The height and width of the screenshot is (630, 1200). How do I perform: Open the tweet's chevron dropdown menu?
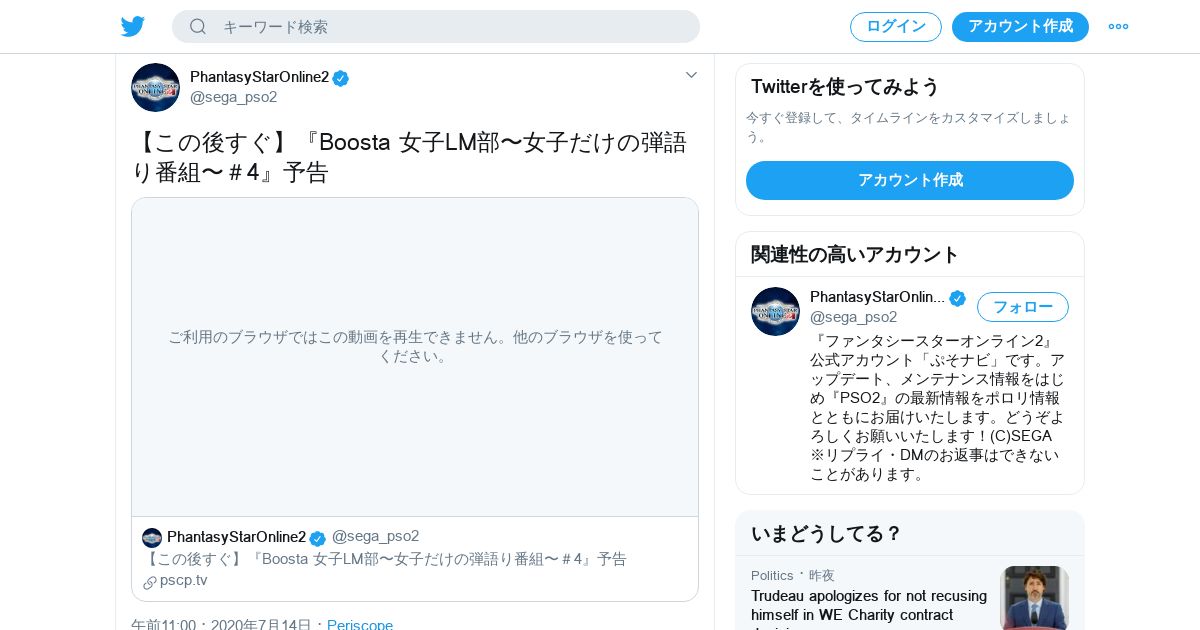tap(691, 75)
